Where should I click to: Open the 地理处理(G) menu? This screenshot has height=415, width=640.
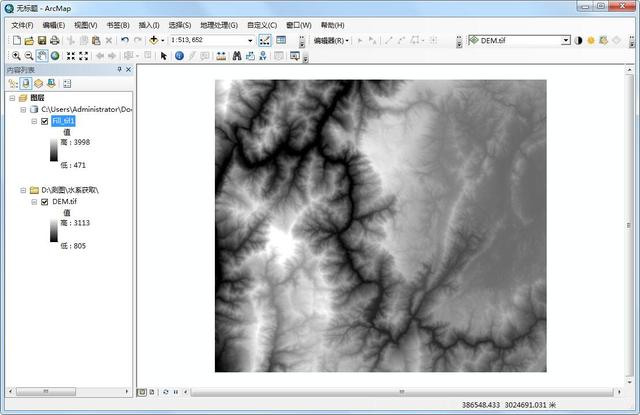point(218,24)
